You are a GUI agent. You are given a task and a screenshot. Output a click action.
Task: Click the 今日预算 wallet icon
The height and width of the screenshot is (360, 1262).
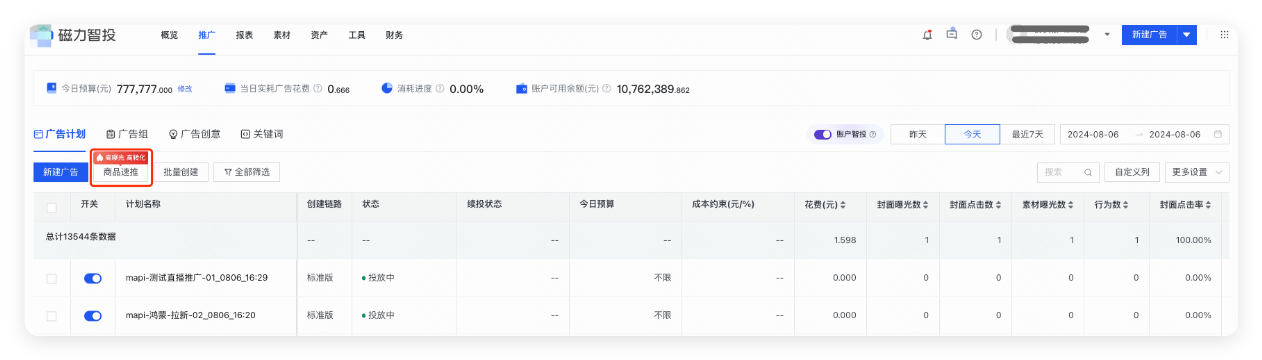[51, 88]
